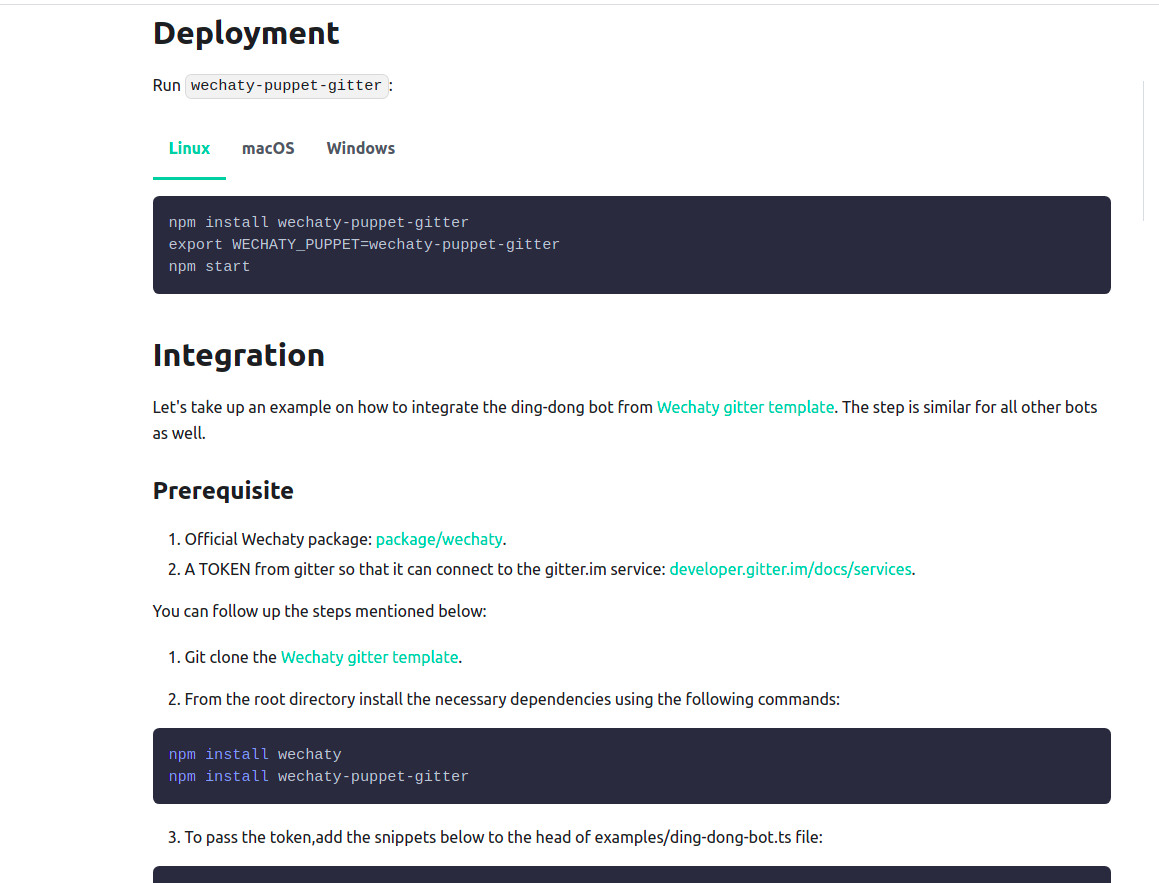Switch to the macOS tab

268,147
